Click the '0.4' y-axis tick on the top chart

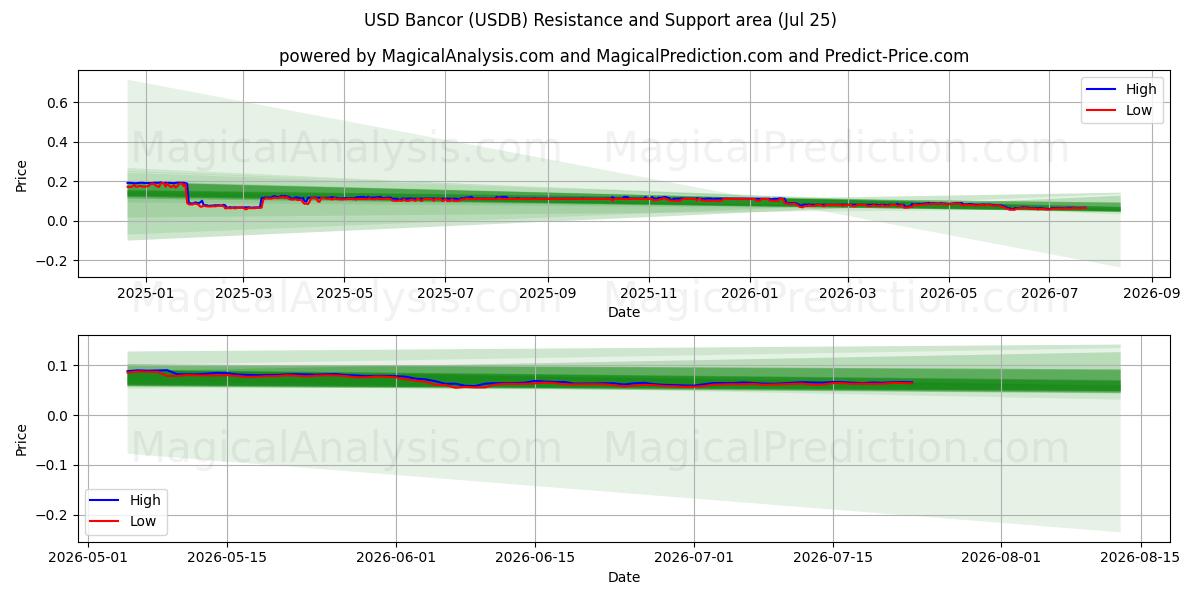click(57, 142)
